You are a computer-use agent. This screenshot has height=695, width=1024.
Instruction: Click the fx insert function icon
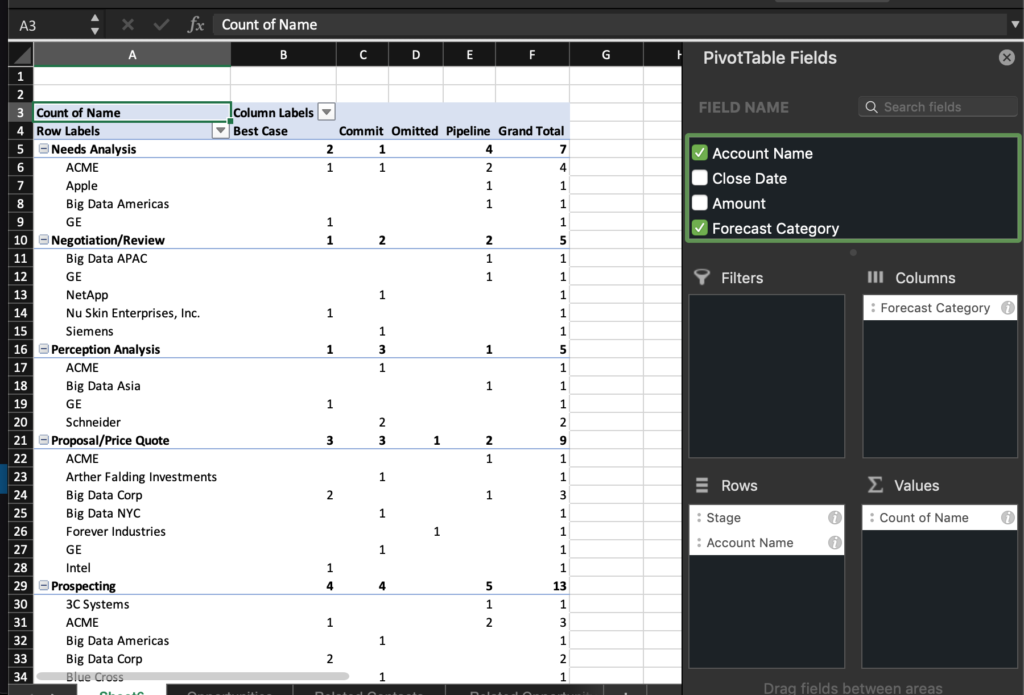(195, 25)
